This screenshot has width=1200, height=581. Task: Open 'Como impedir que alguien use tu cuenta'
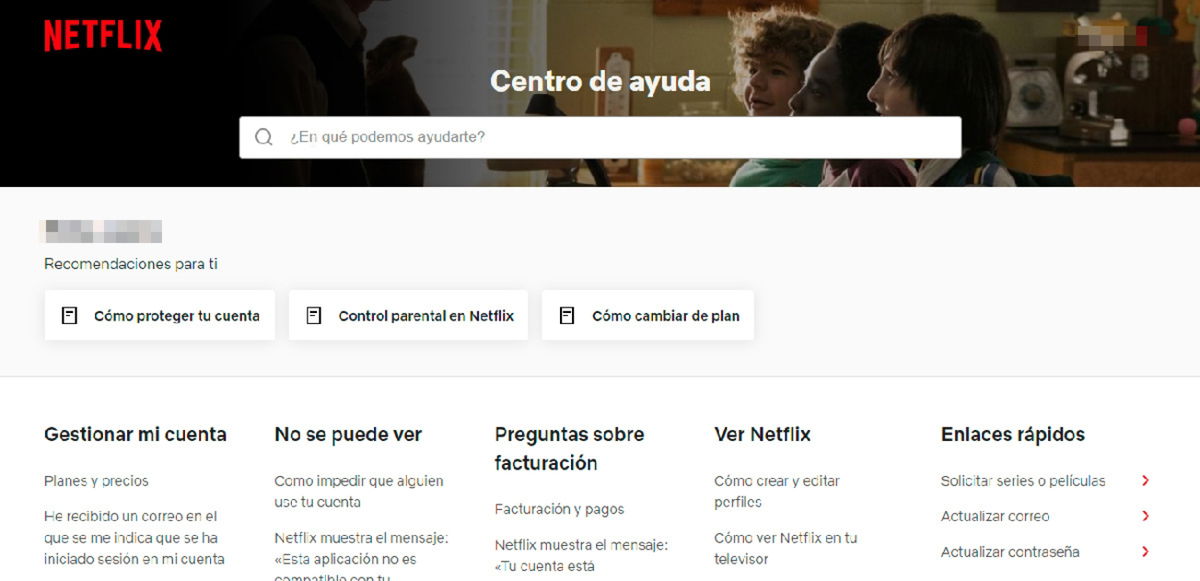pos(358,490)
